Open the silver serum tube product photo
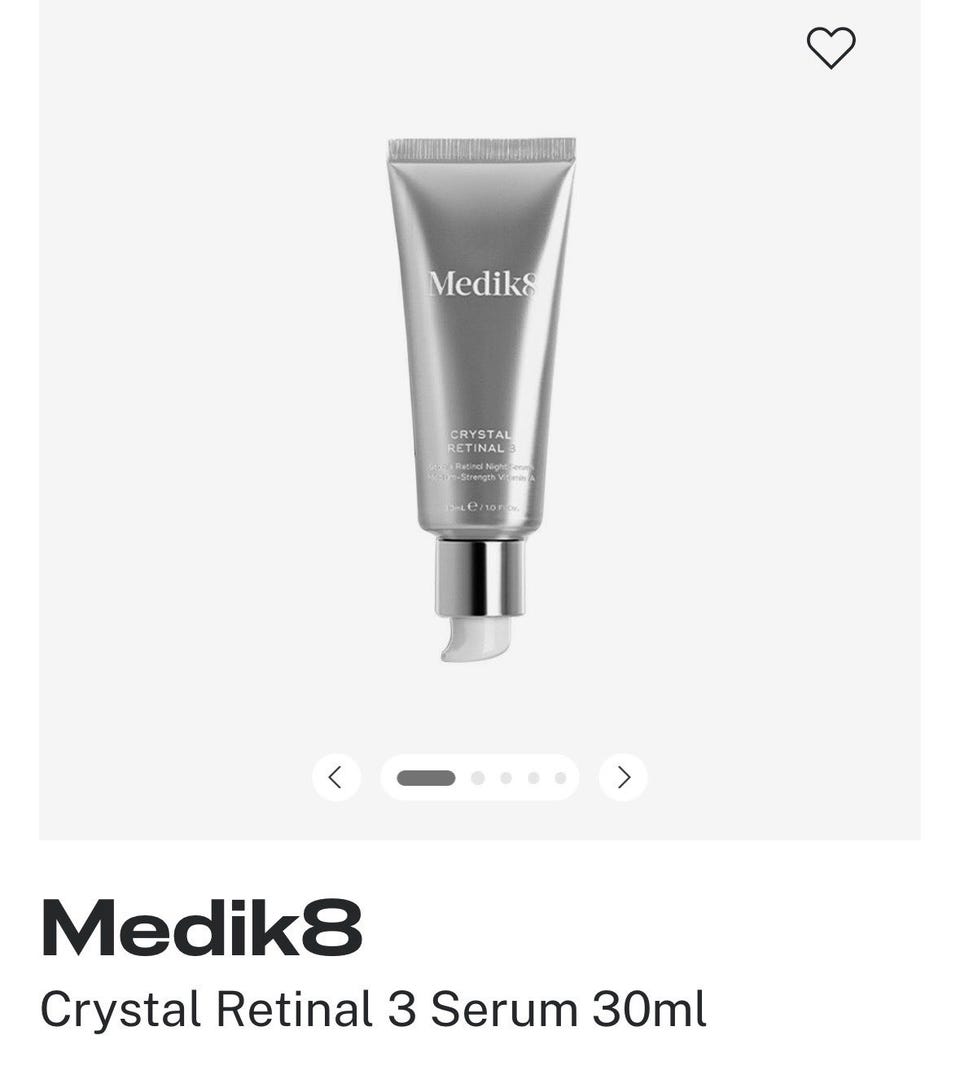 [481, 400]
